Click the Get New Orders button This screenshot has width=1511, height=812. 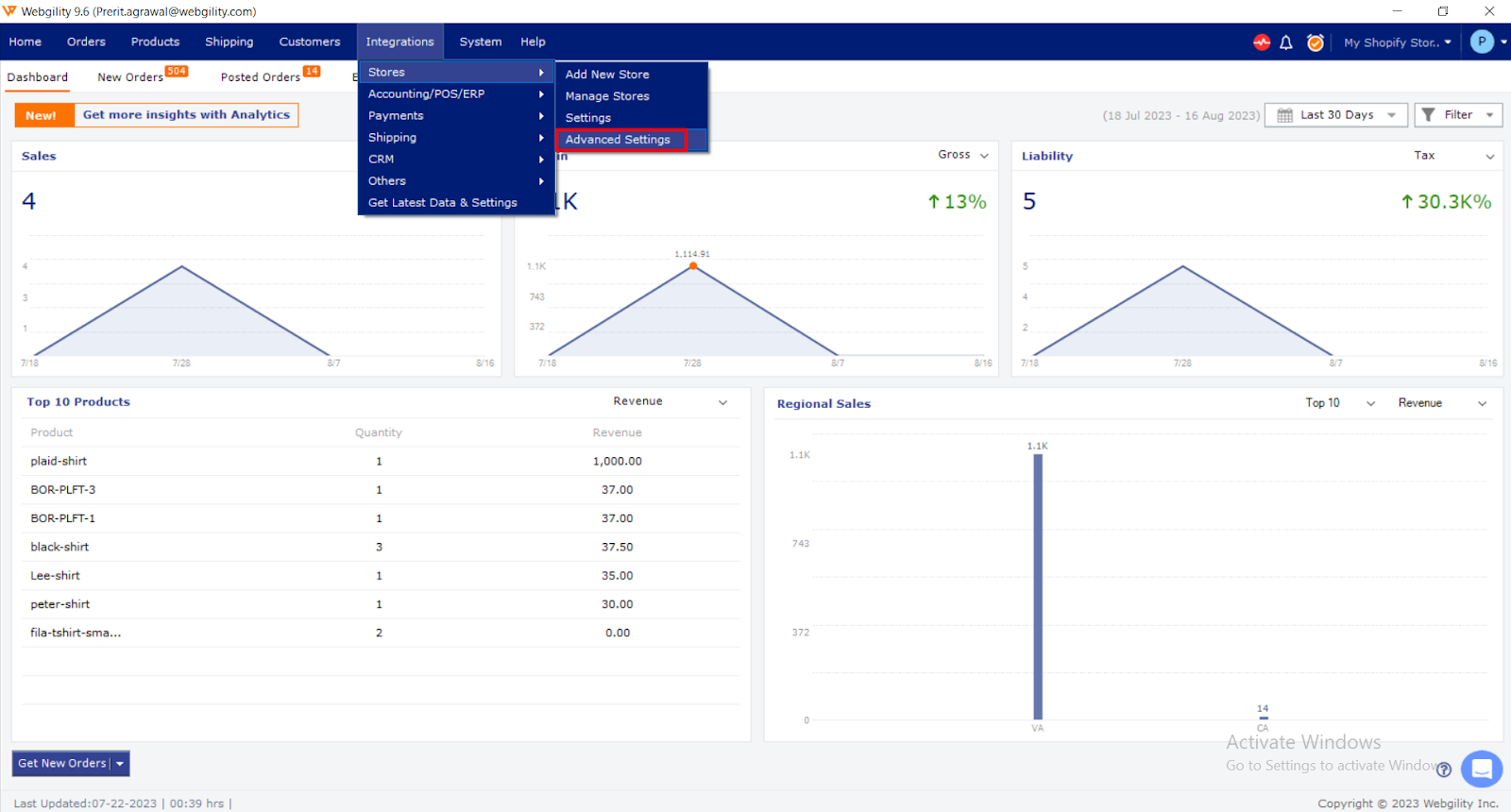tap(62, 764)
